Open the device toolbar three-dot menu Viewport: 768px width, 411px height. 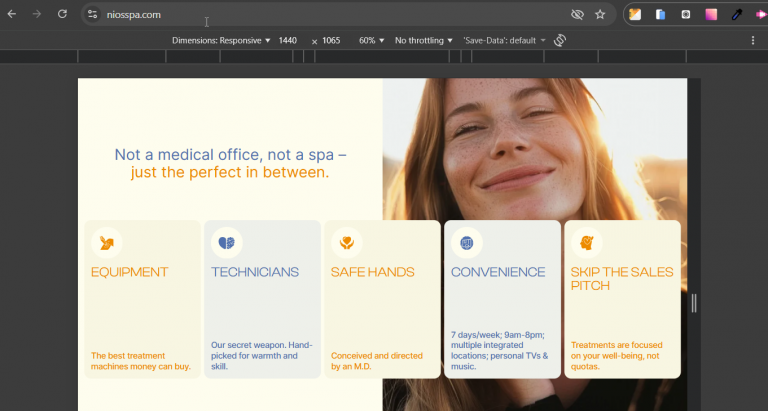tap(753, 40)
